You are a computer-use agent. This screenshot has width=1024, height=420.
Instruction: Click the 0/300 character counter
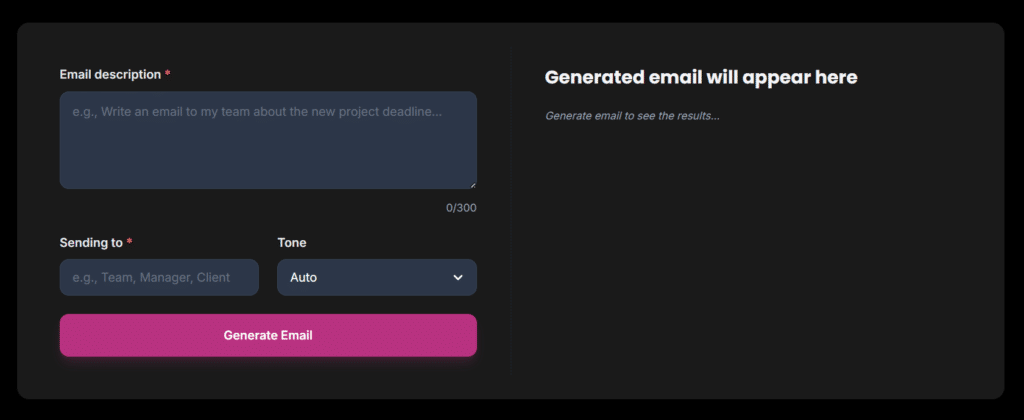click(x=461, y=208)
